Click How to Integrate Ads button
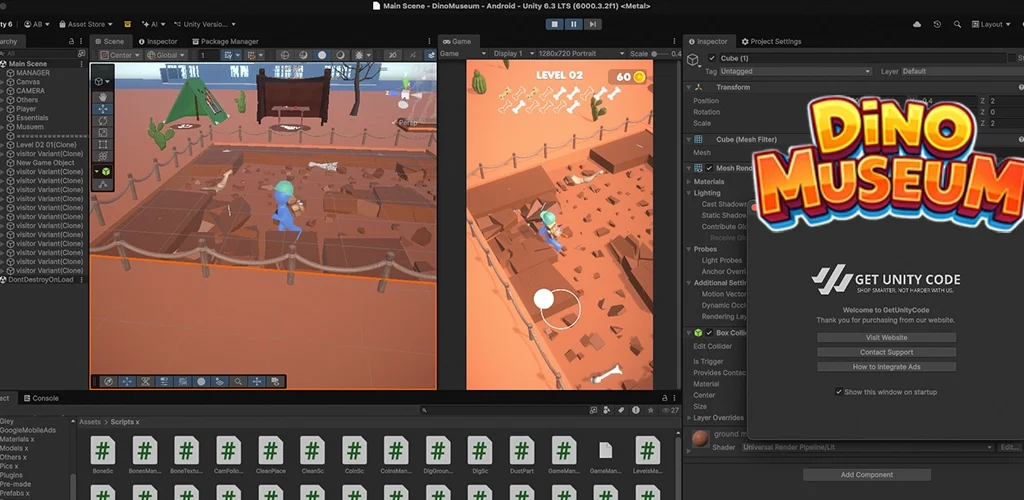Image resolution: width=1024 pixels, height=500 pixels. point(886,367)
